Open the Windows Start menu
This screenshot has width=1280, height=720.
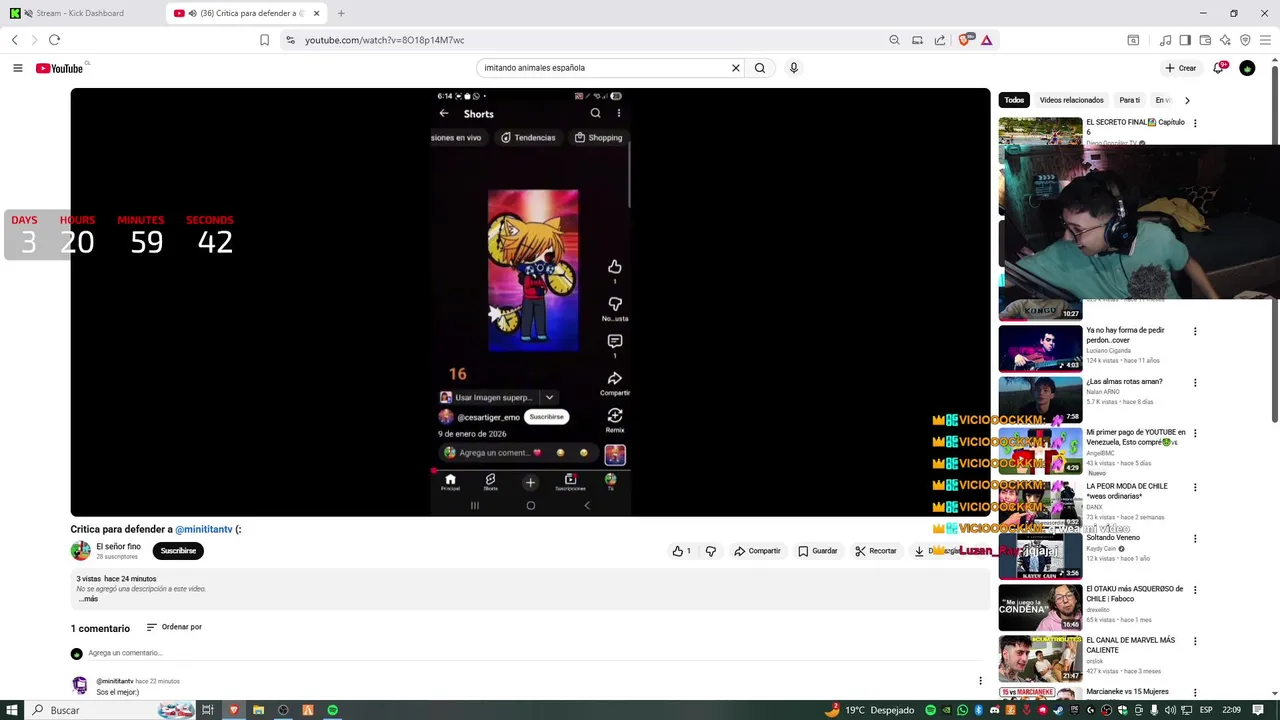click(11, 710)
